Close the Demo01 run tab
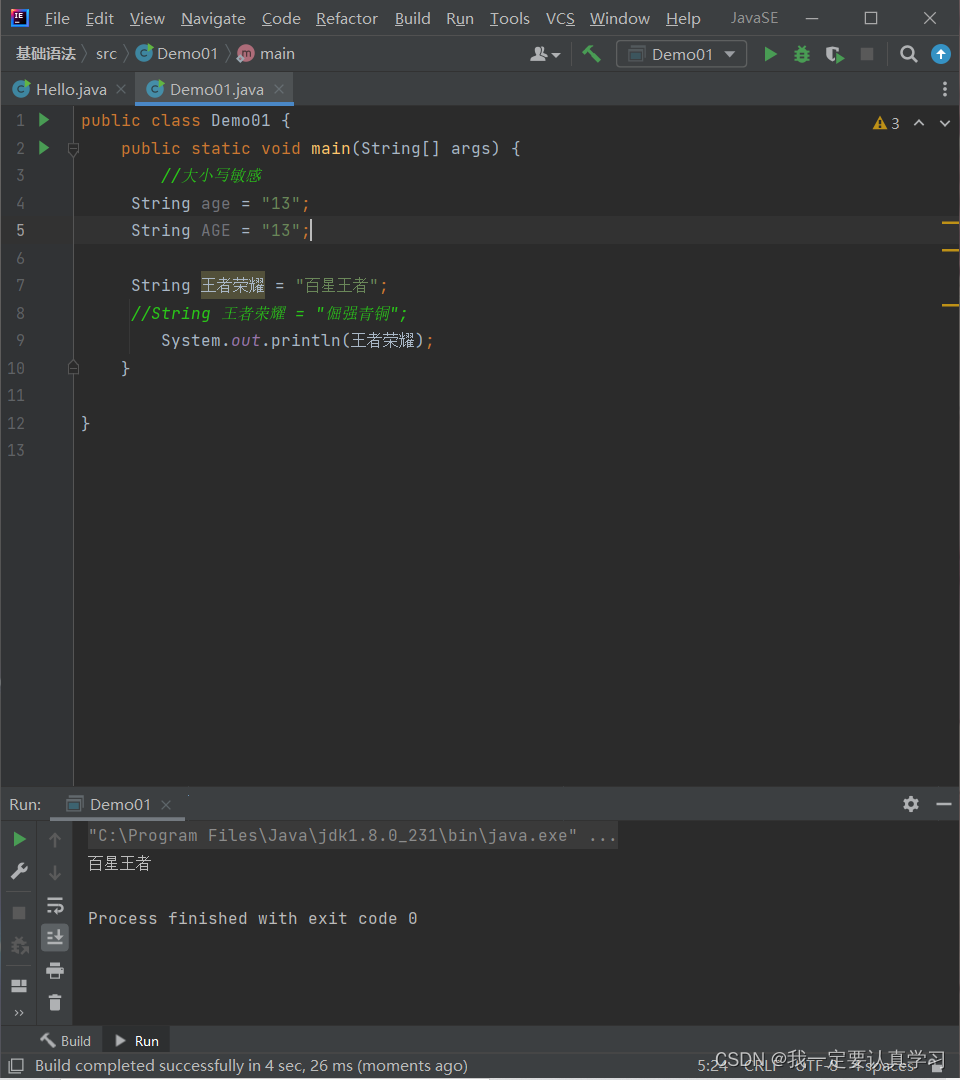 pyautogui.click(x=166, y=804)
